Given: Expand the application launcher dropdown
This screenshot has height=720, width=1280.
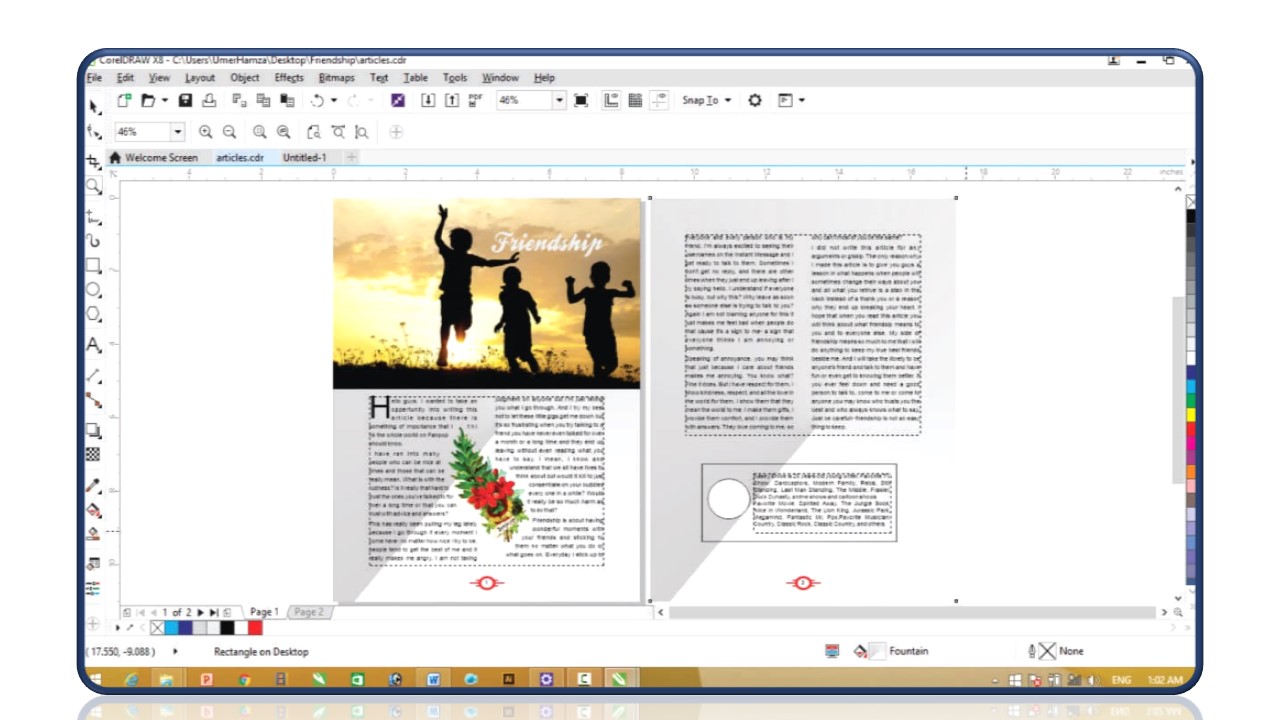Looking at the screenshot, I should point(802,100).
